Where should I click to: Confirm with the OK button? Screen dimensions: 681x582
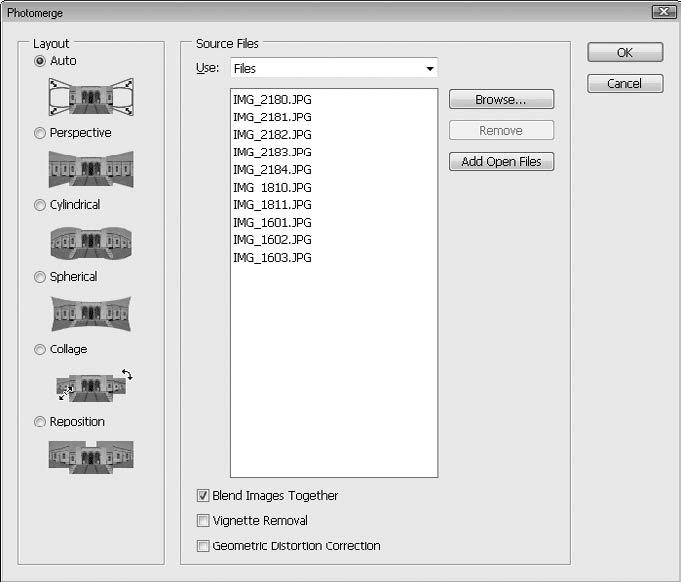point(625,53)
